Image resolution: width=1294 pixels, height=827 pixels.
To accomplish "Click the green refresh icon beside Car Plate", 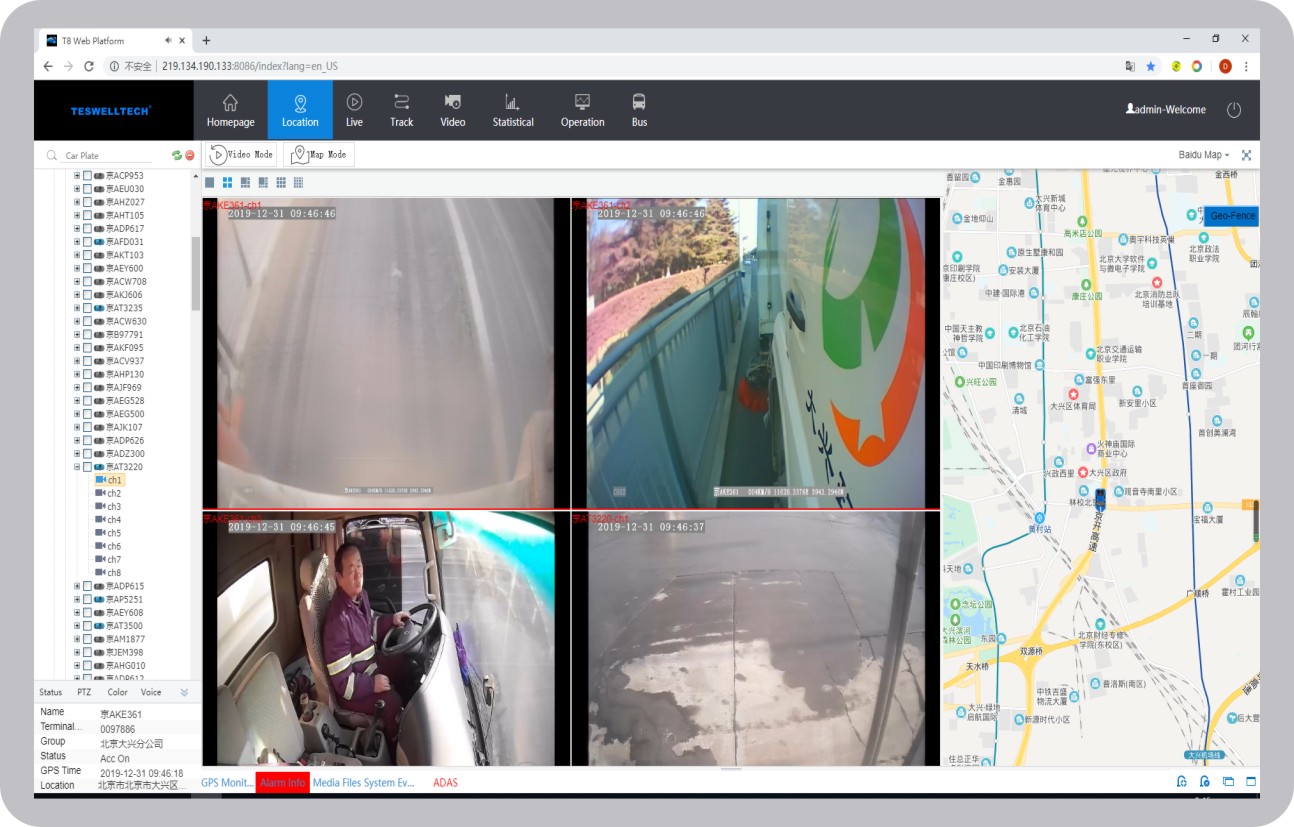I will tap(177, 155).
